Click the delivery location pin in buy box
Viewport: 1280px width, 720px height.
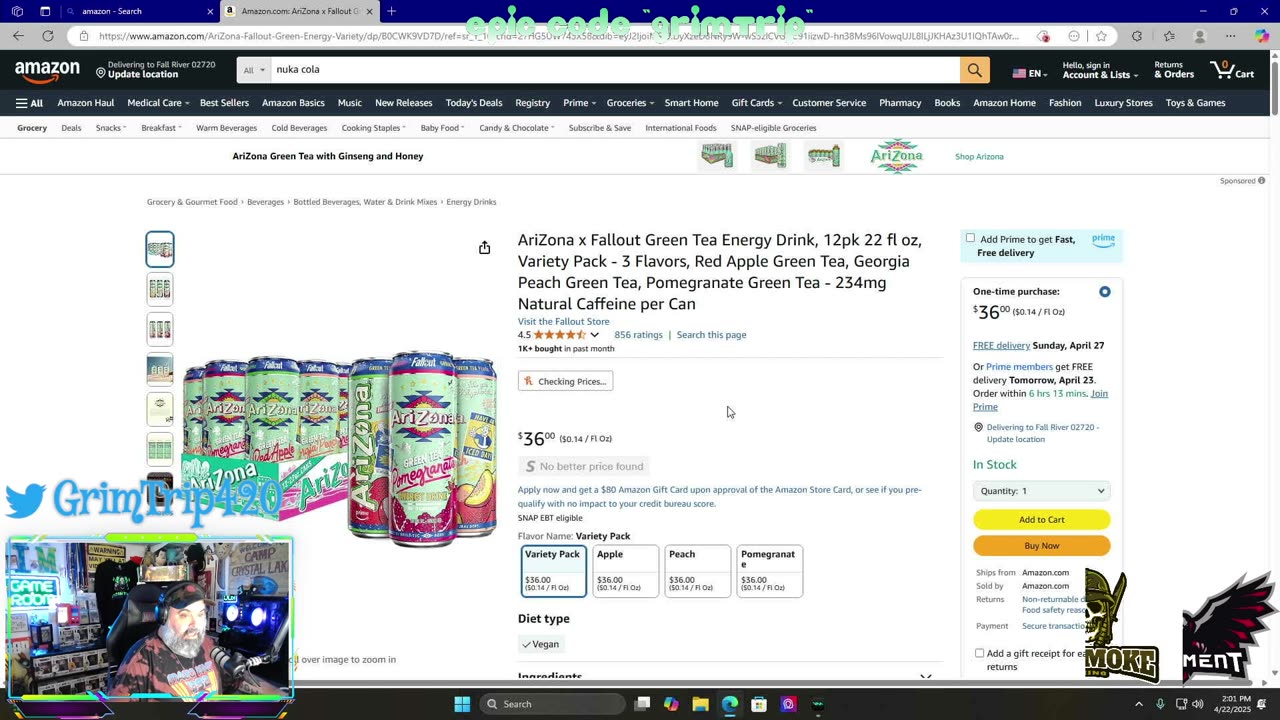pyautogui.click(x=978, y=427)
